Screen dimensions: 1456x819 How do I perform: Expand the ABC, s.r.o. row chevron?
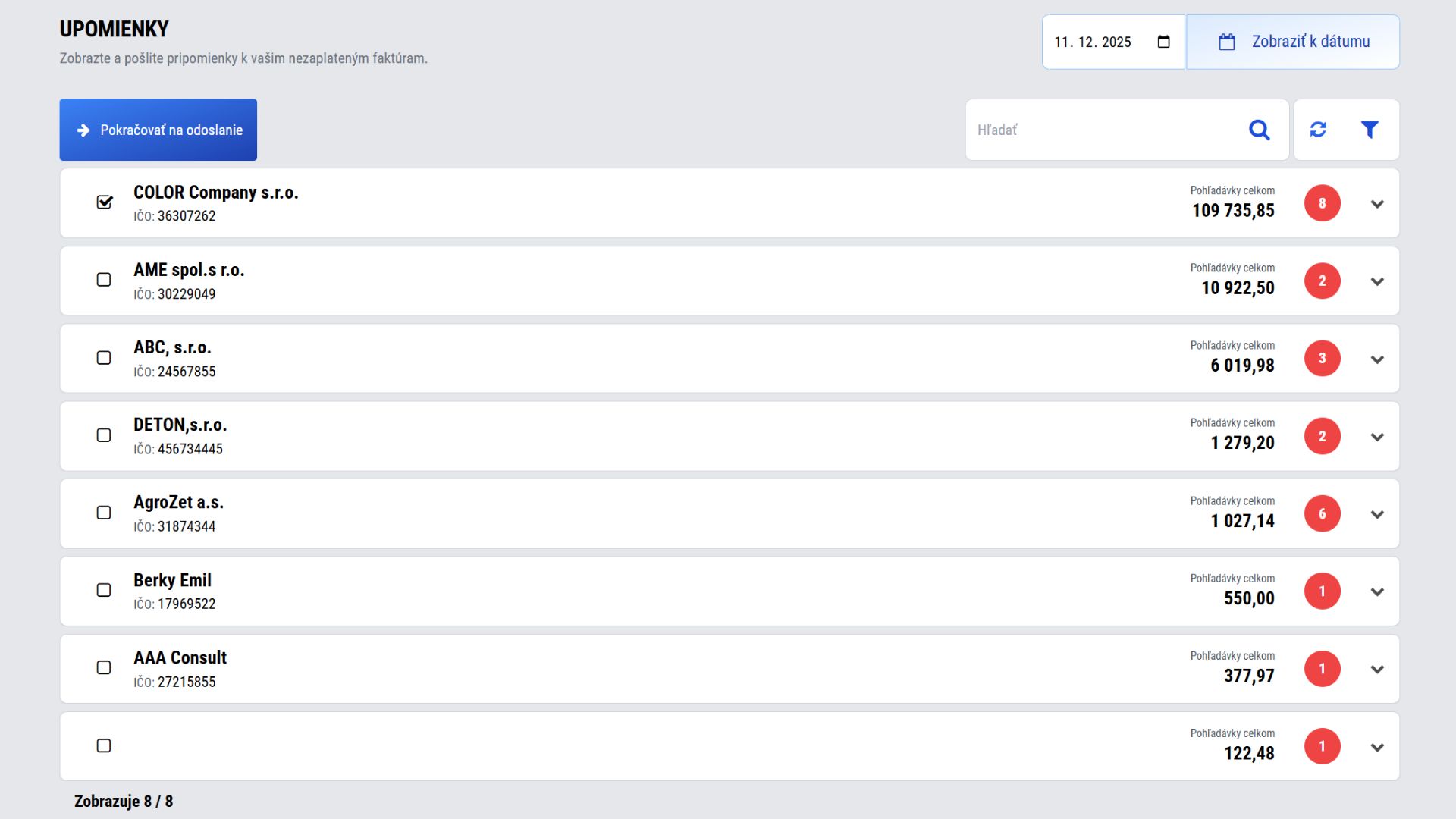pos(1377,359)
